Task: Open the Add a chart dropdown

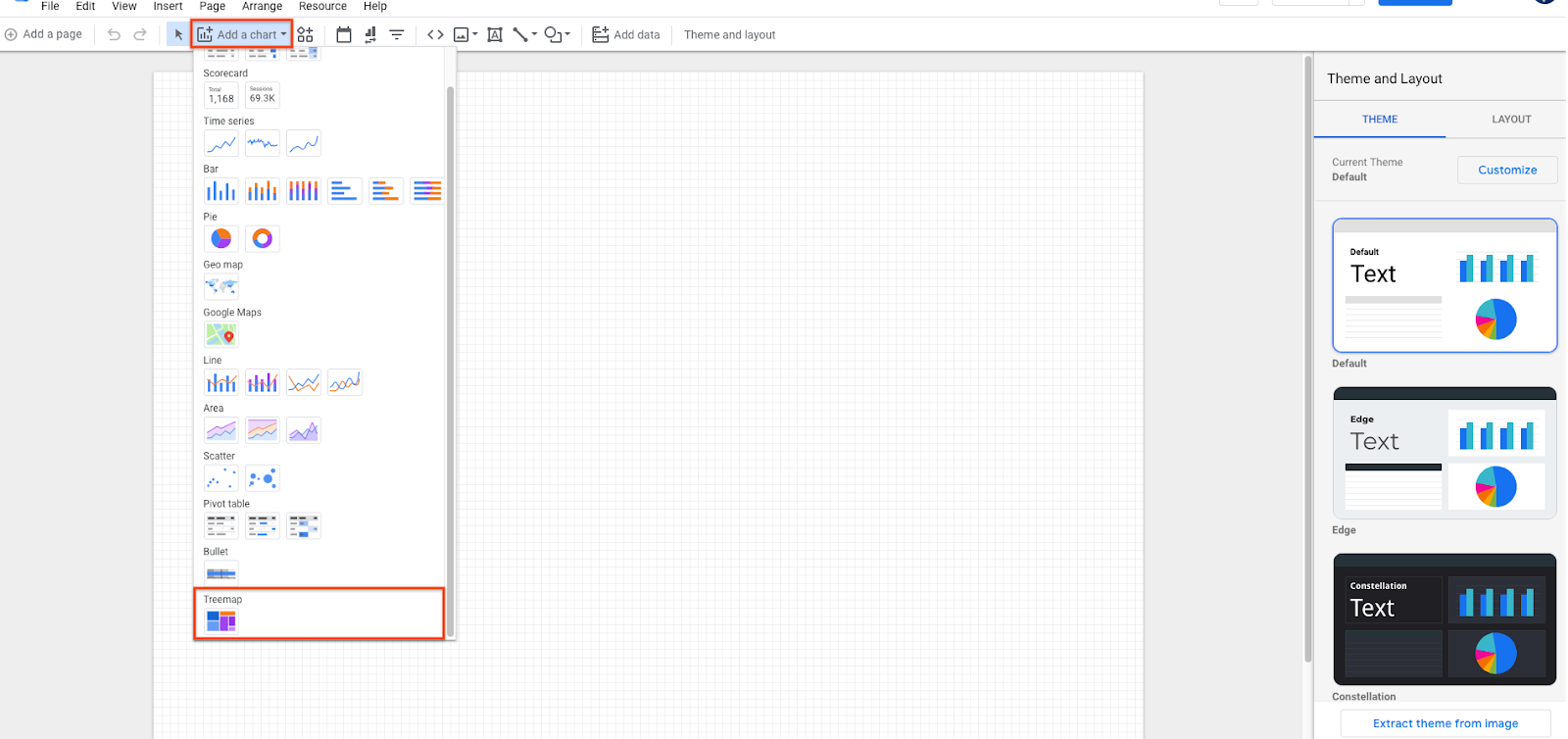Action: pos(242,34)
